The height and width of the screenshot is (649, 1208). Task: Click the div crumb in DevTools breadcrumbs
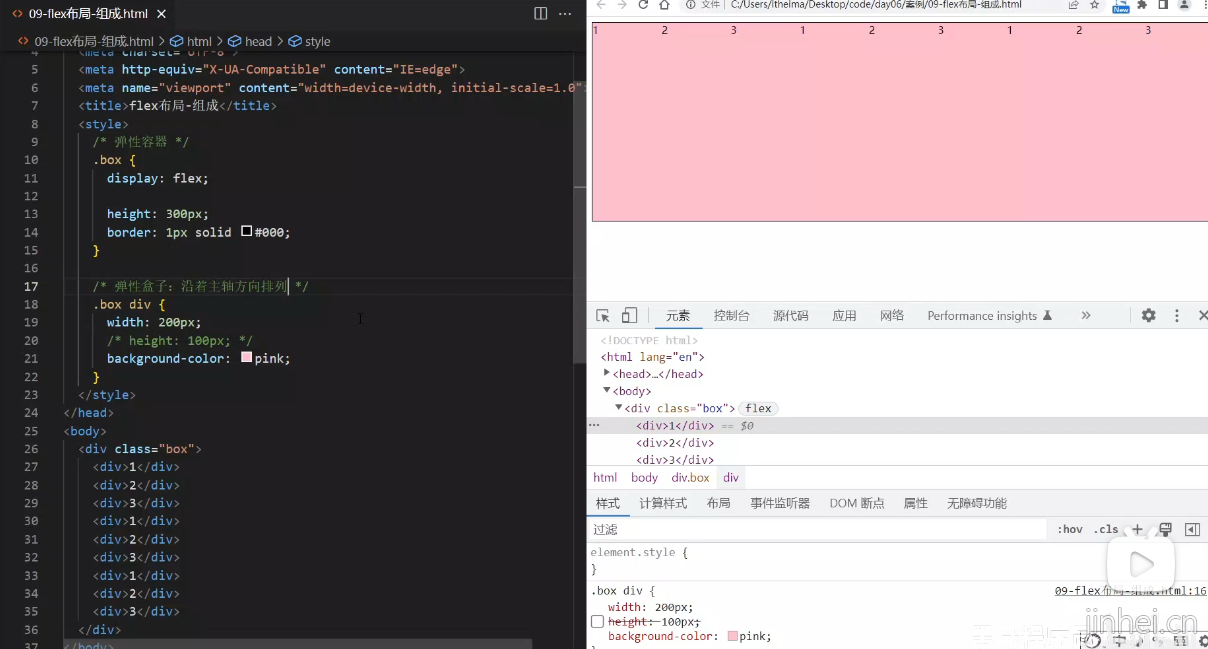731,478
